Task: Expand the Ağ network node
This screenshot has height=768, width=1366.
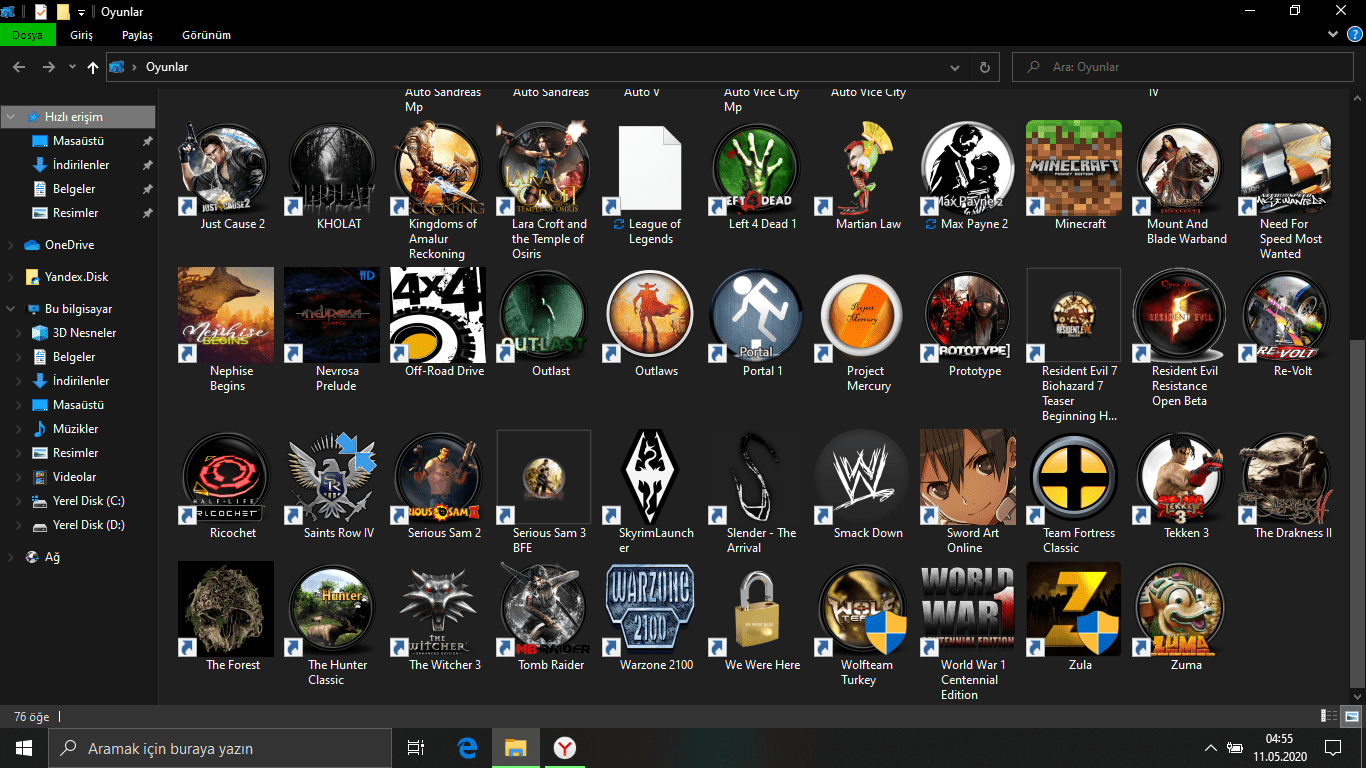Action: (x=11, y=557)
